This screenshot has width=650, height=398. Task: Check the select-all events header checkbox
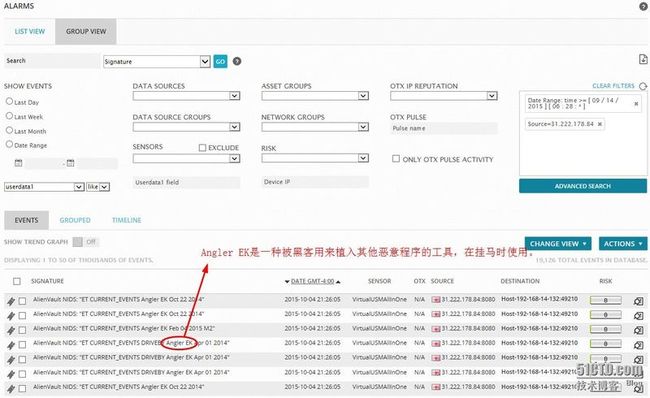[x=17, y=282]
